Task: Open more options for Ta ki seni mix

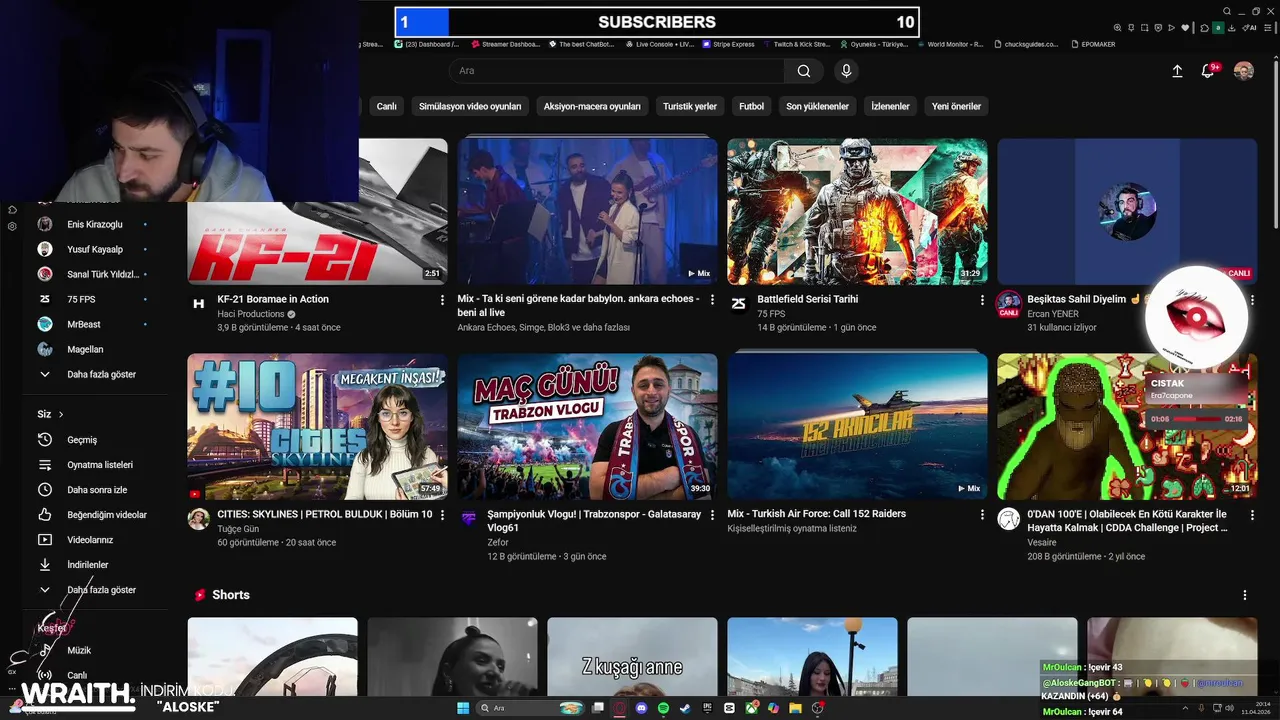Action: (712, 300)
